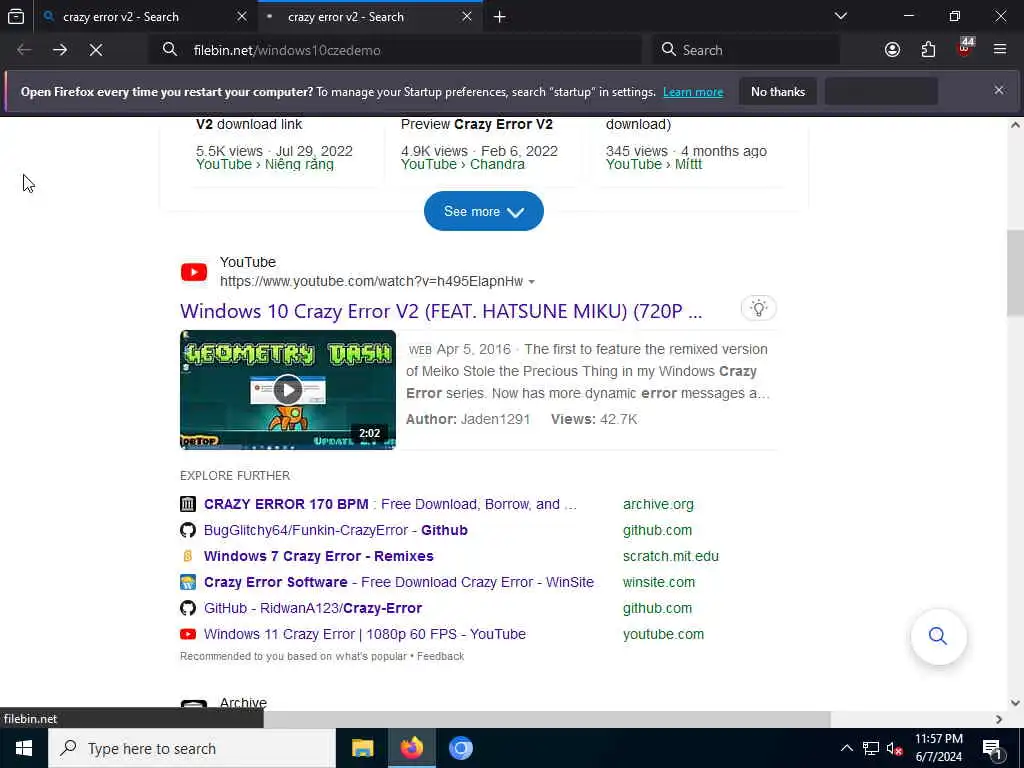Open the Firefox hamburger application menu

pyautogui.click(x=1000, y=50)
